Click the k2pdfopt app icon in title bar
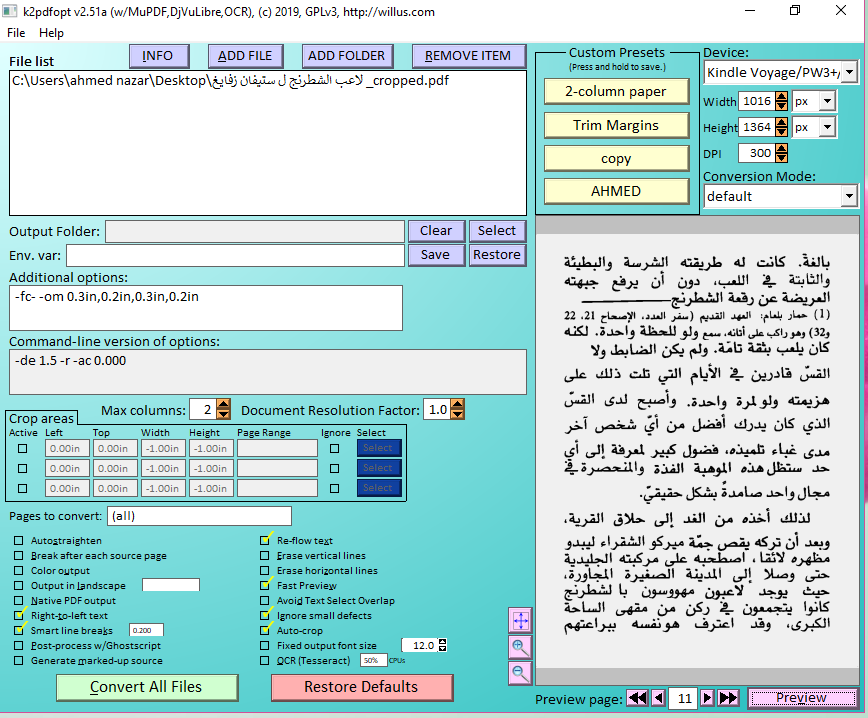Image resolution: width=868 pixels, height=718 pixels. (9, 11)
